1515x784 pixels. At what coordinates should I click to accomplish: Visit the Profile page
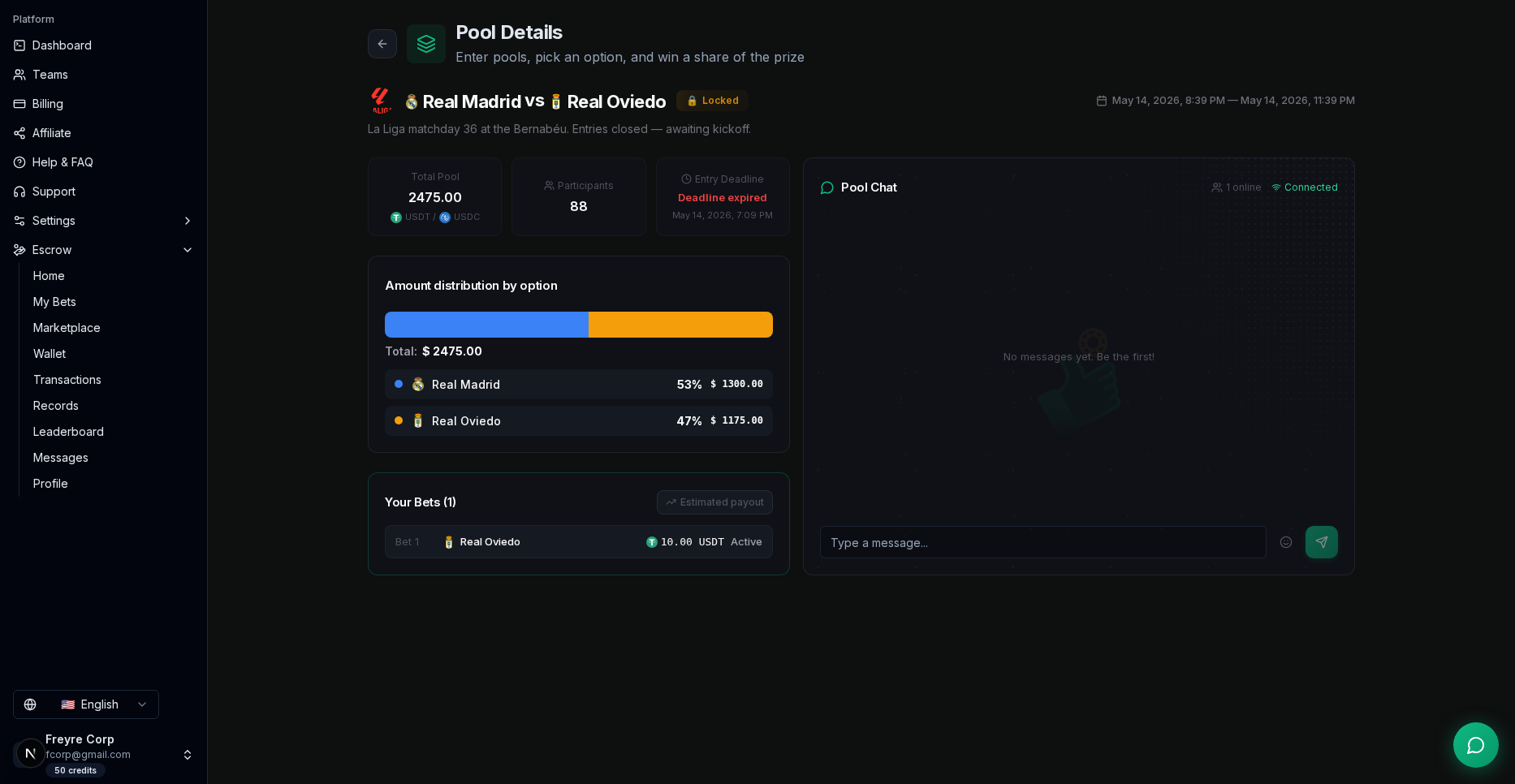[x=50, y=484]
